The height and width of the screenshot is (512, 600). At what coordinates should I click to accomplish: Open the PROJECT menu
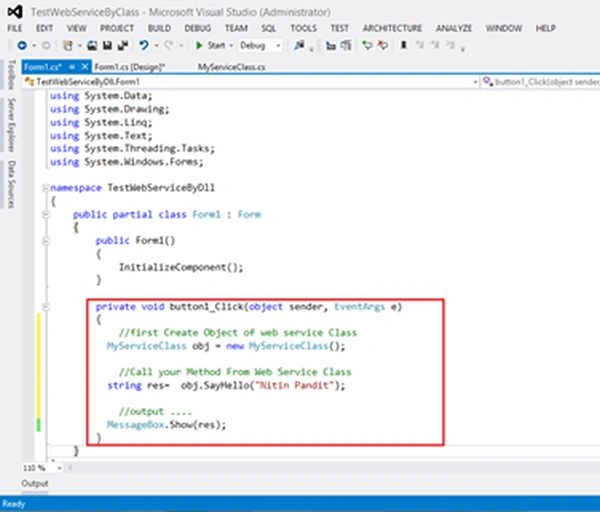[117, 28]
